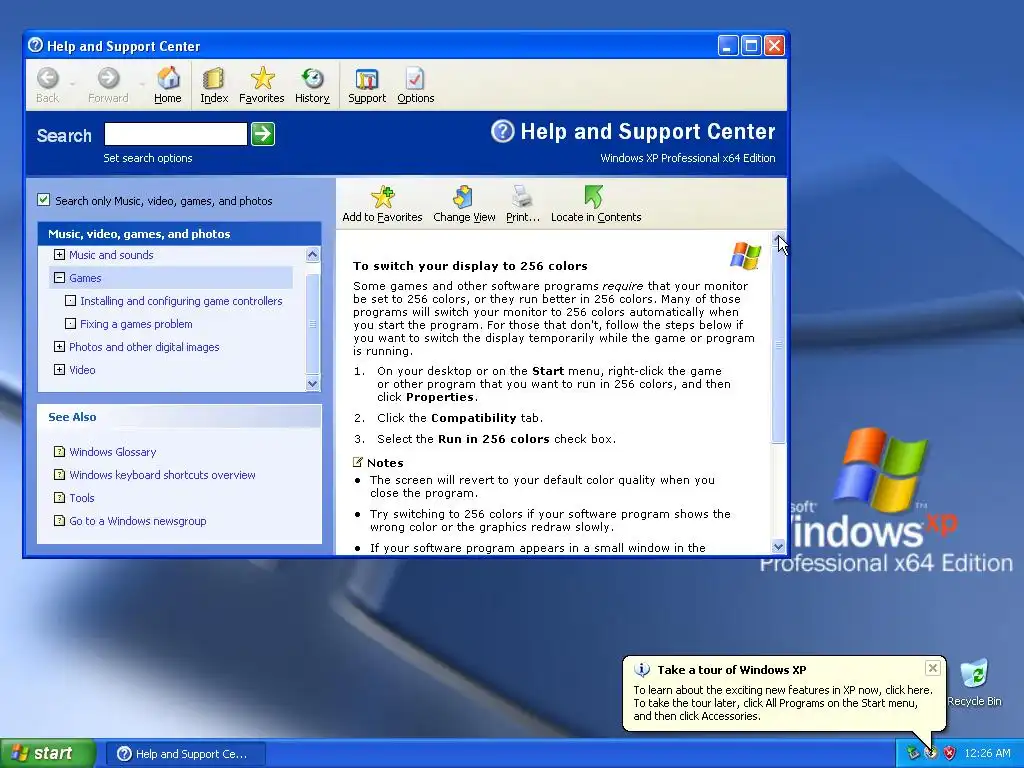
Task: Click the taskbar clock showing 12:26 AM
Action: [987, 753]
